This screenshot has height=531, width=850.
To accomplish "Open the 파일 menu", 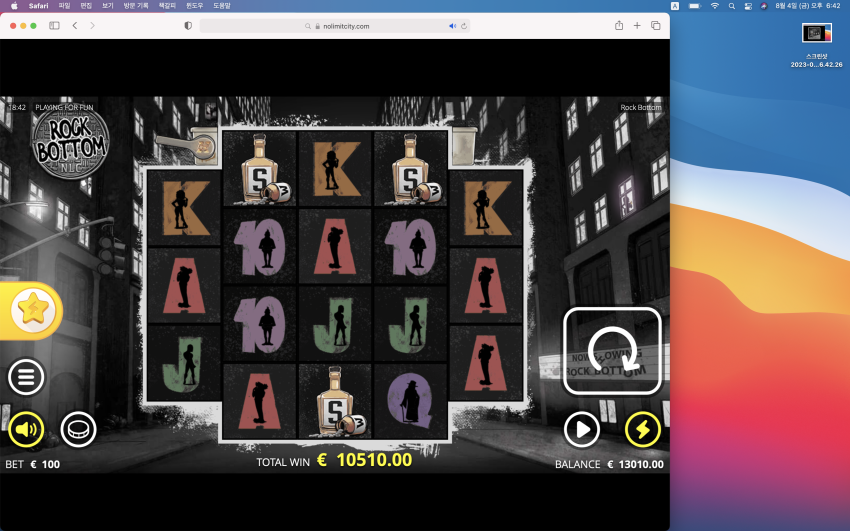I will coord(65,5).
